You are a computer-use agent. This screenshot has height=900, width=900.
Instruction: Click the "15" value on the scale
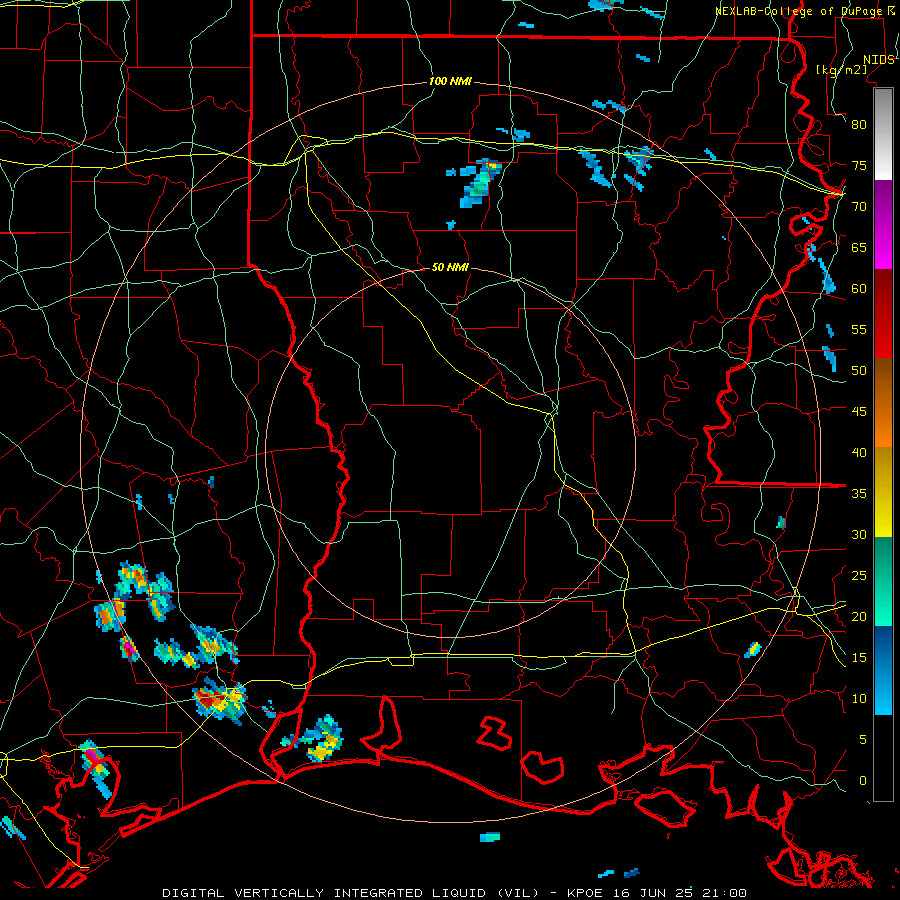859,658
